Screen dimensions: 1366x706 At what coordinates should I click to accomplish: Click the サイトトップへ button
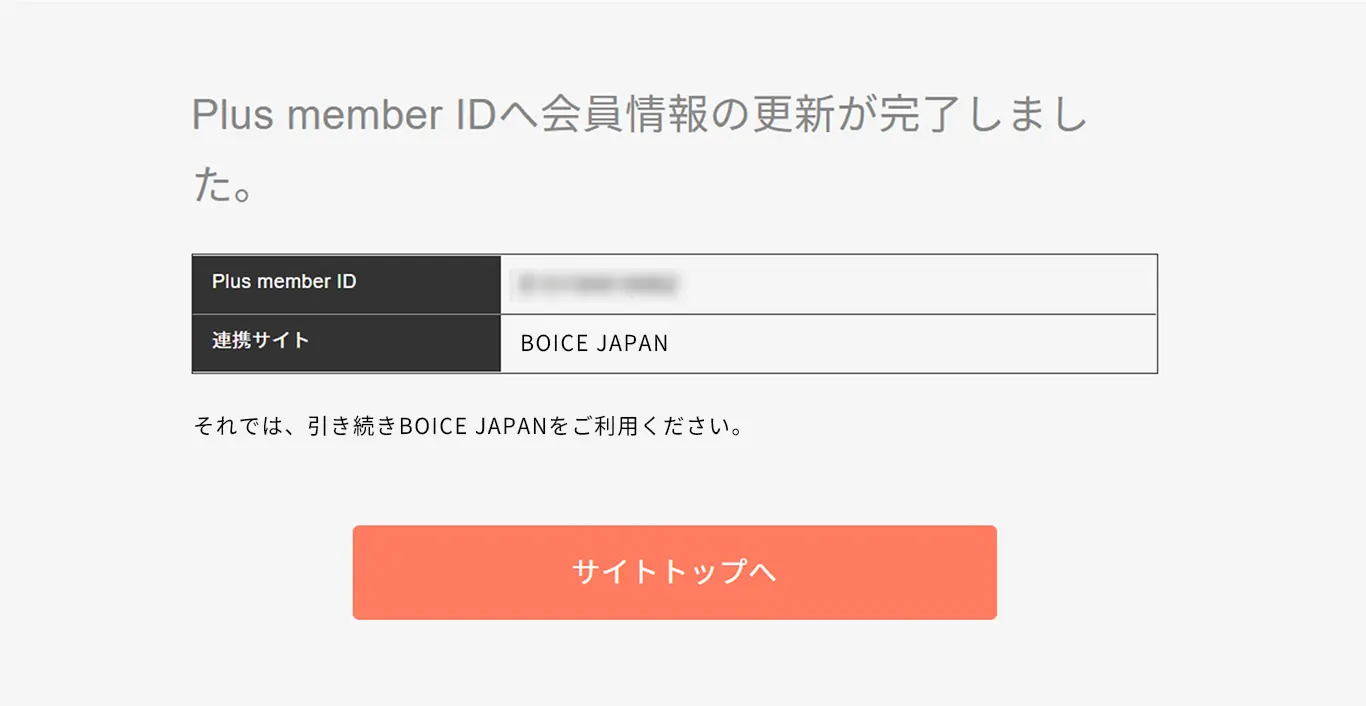[x=674, y=572]
